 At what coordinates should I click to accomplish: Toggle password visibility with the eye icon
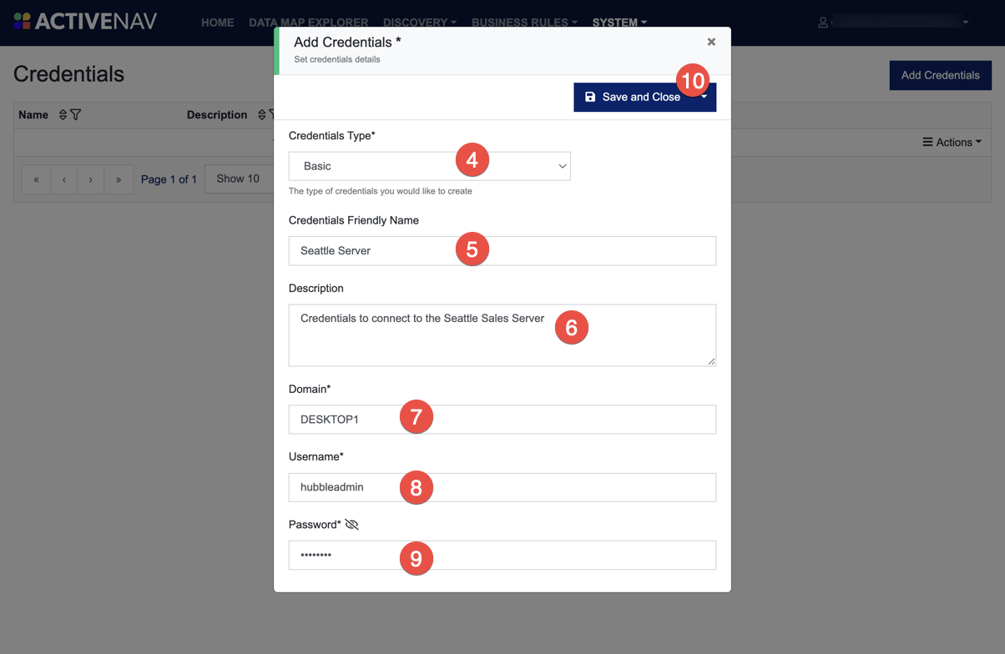click(351, 523)
